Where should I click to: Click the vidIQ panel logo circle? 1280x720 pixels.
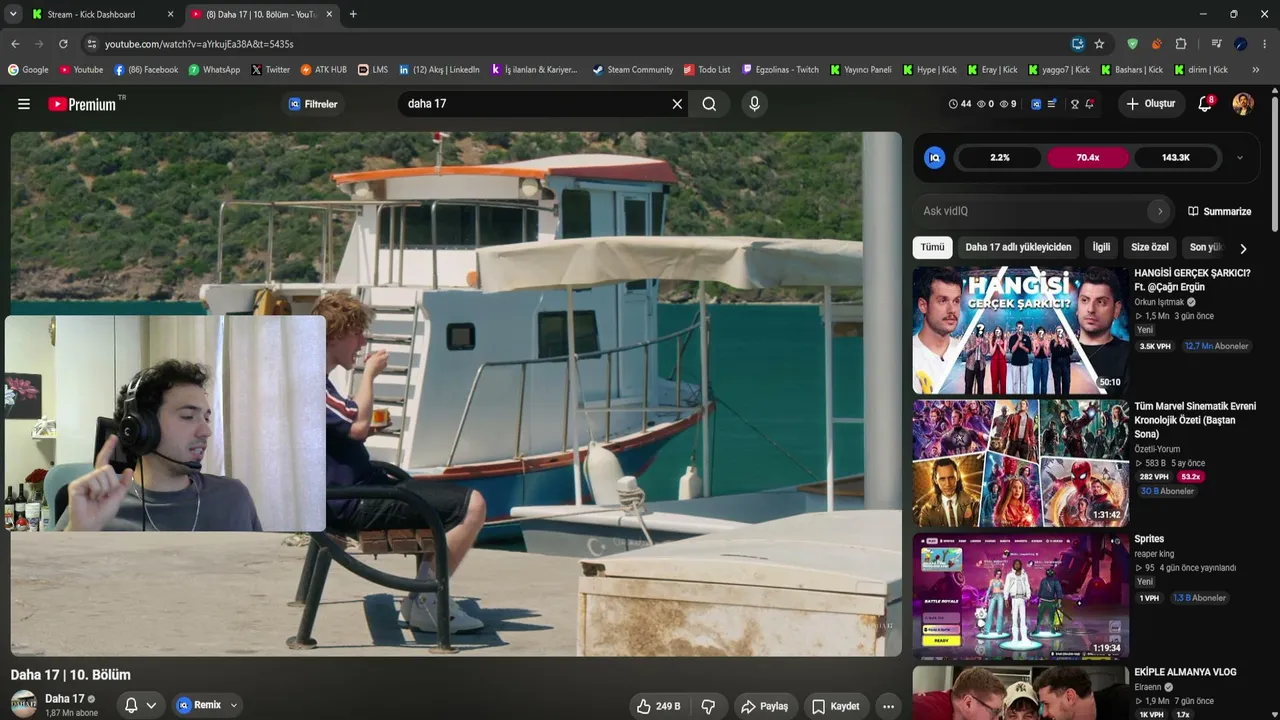point(935,158)
